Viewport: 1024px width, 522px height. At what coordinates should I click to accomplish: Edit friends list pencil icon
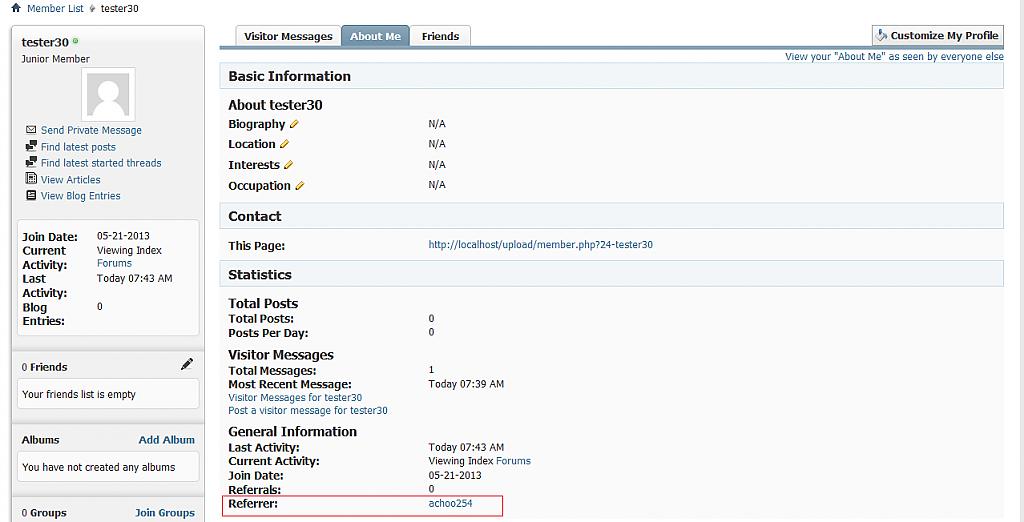point(187,366)
